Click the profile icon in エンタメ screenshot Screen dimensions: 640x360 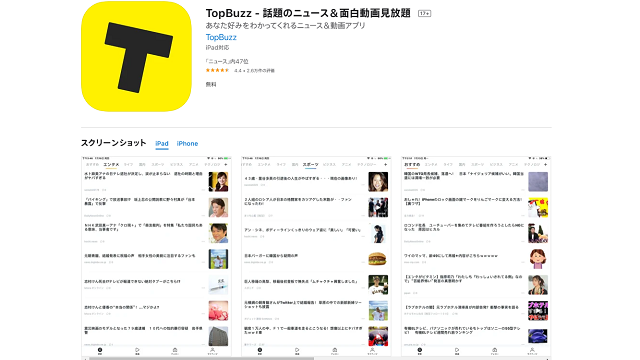[212, 351]
